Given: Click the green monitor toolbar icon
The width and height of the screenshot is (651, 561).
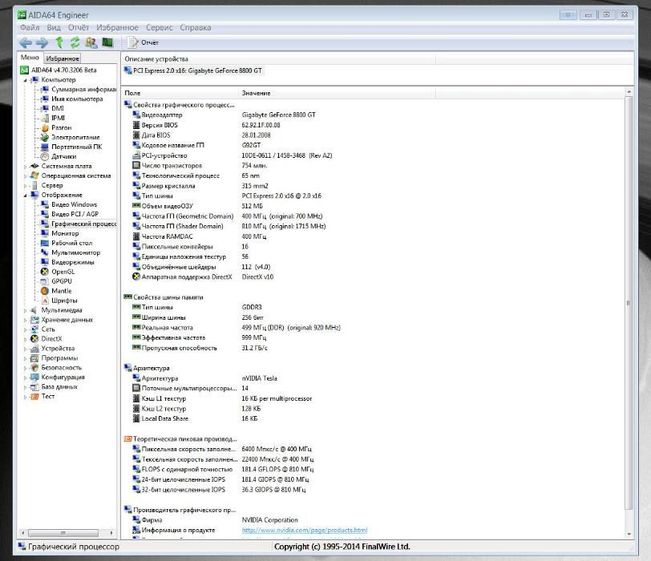Looking at the screenshot, I should point(108,42).
